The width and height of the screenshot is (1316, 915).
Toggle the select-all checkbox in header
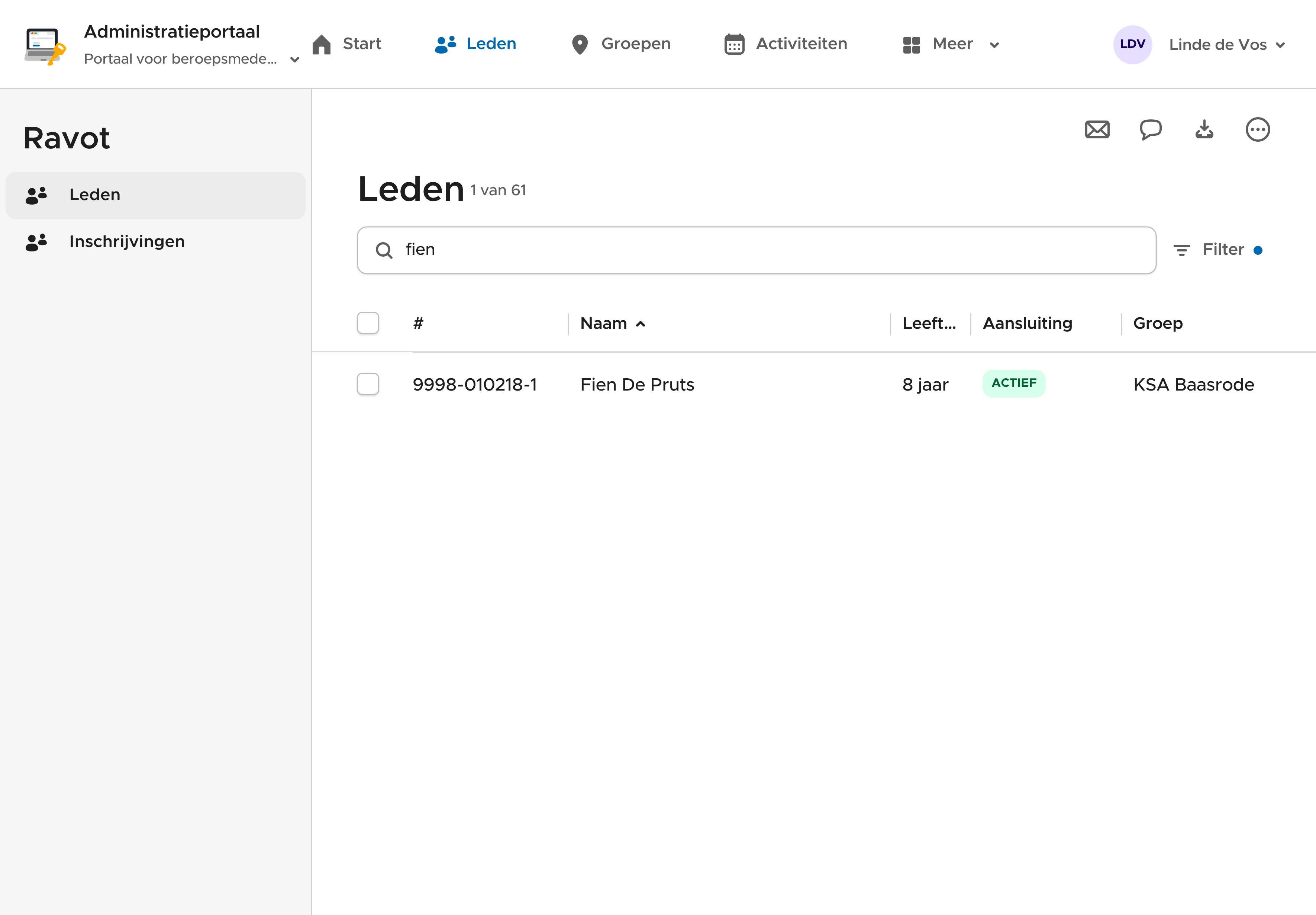point(368,323)
